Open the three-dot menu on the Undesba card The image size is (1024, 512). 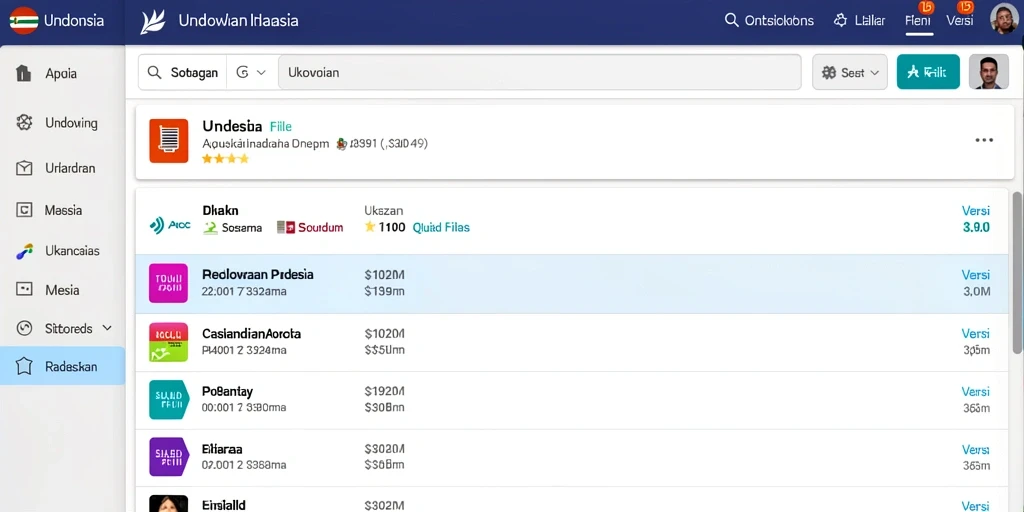(984, 140)
